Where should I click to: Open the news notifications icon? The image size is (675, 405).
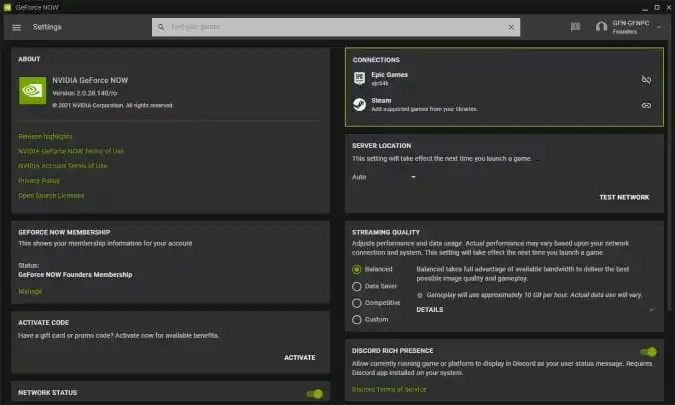click(x=575, y=27)
